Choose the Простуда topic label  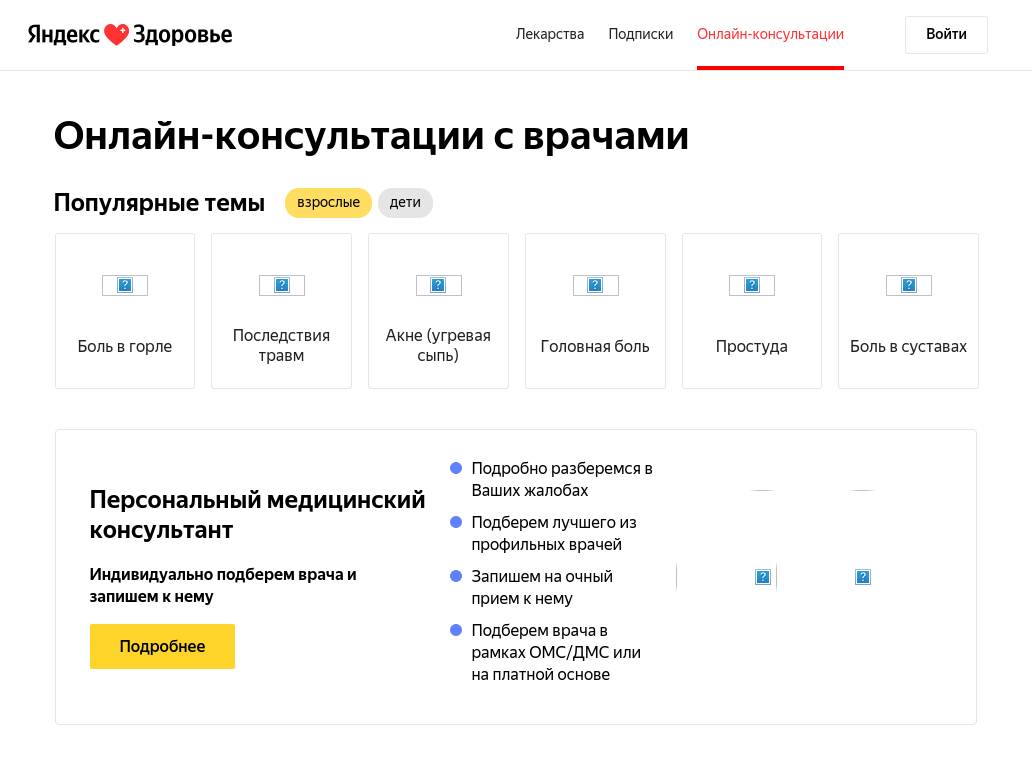[x=751, y=347]
